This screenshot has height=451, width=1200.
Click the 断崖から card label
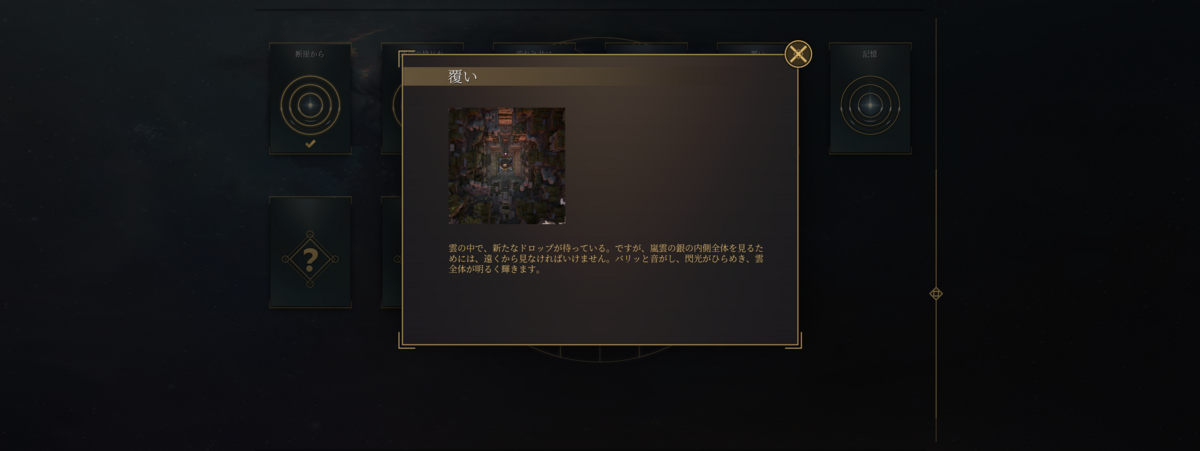tap(310, 54)
